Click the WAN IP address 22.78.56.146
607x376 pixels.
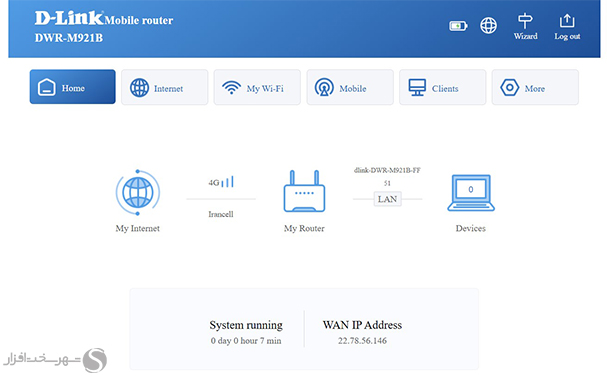[362, 341]
